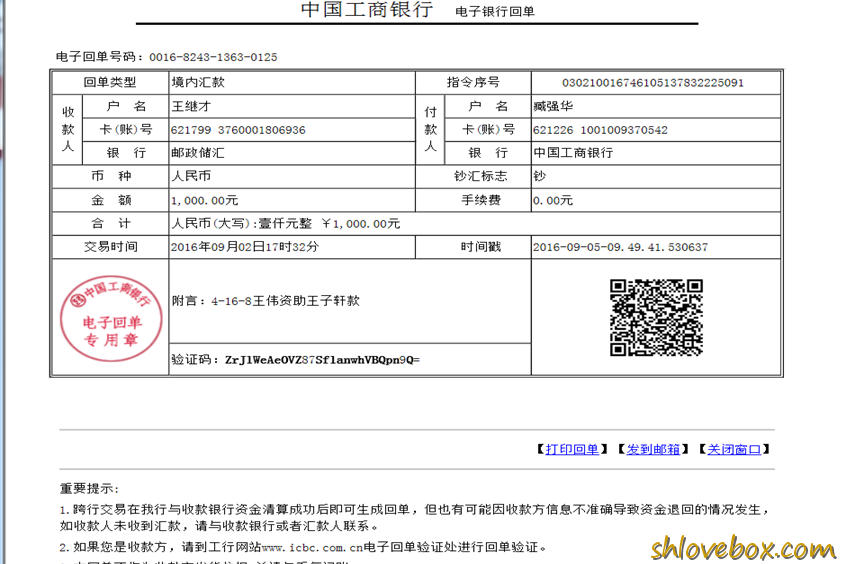Click the receipt type value 境内汇款

tap(198, 82)
